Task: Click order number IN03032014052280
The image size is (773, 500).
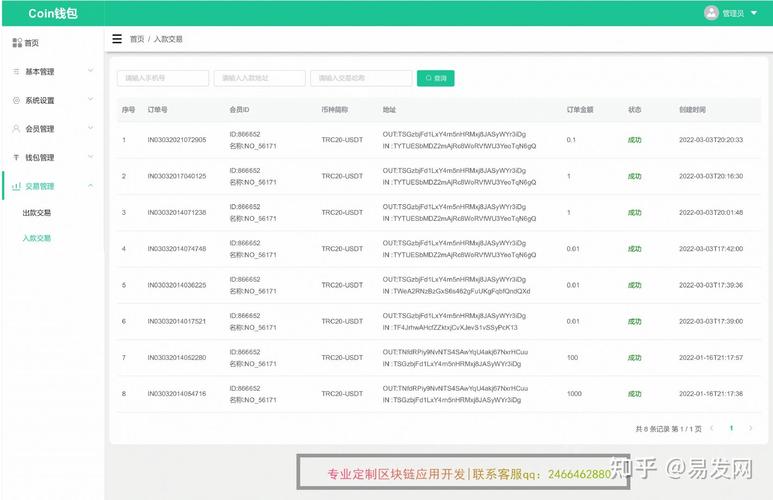Action: [x=177, y=357]
